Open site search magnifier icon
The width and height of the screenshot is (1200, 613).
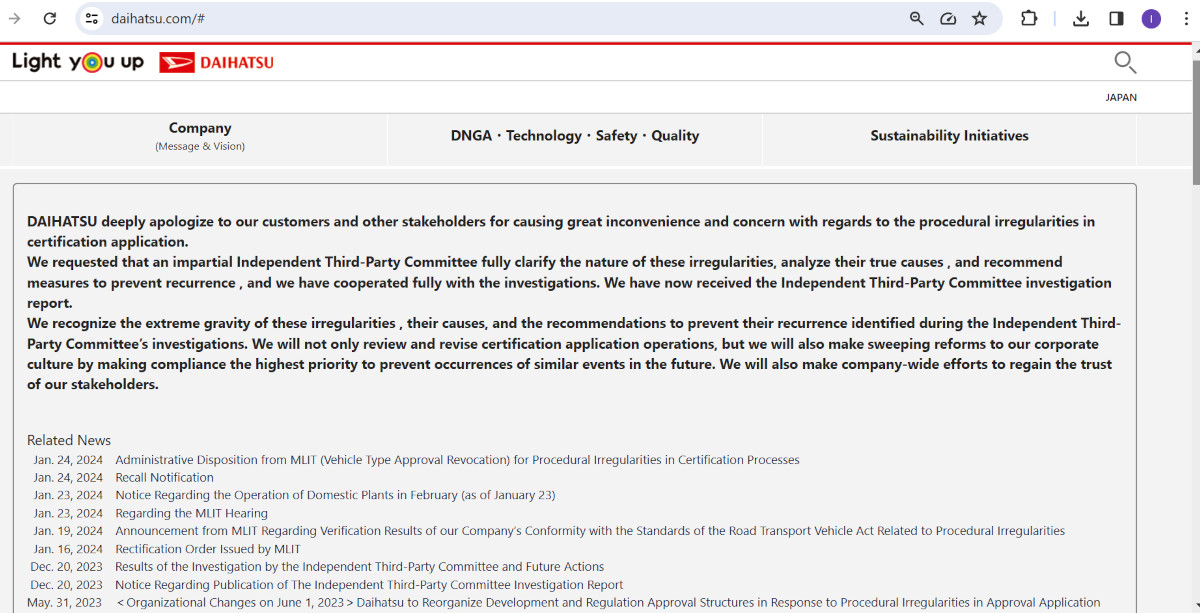tap(1125, 63)
